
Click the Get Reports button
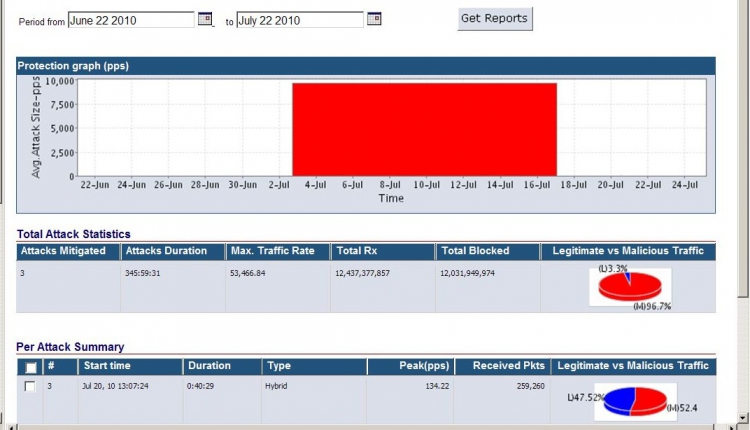point(495,19)
